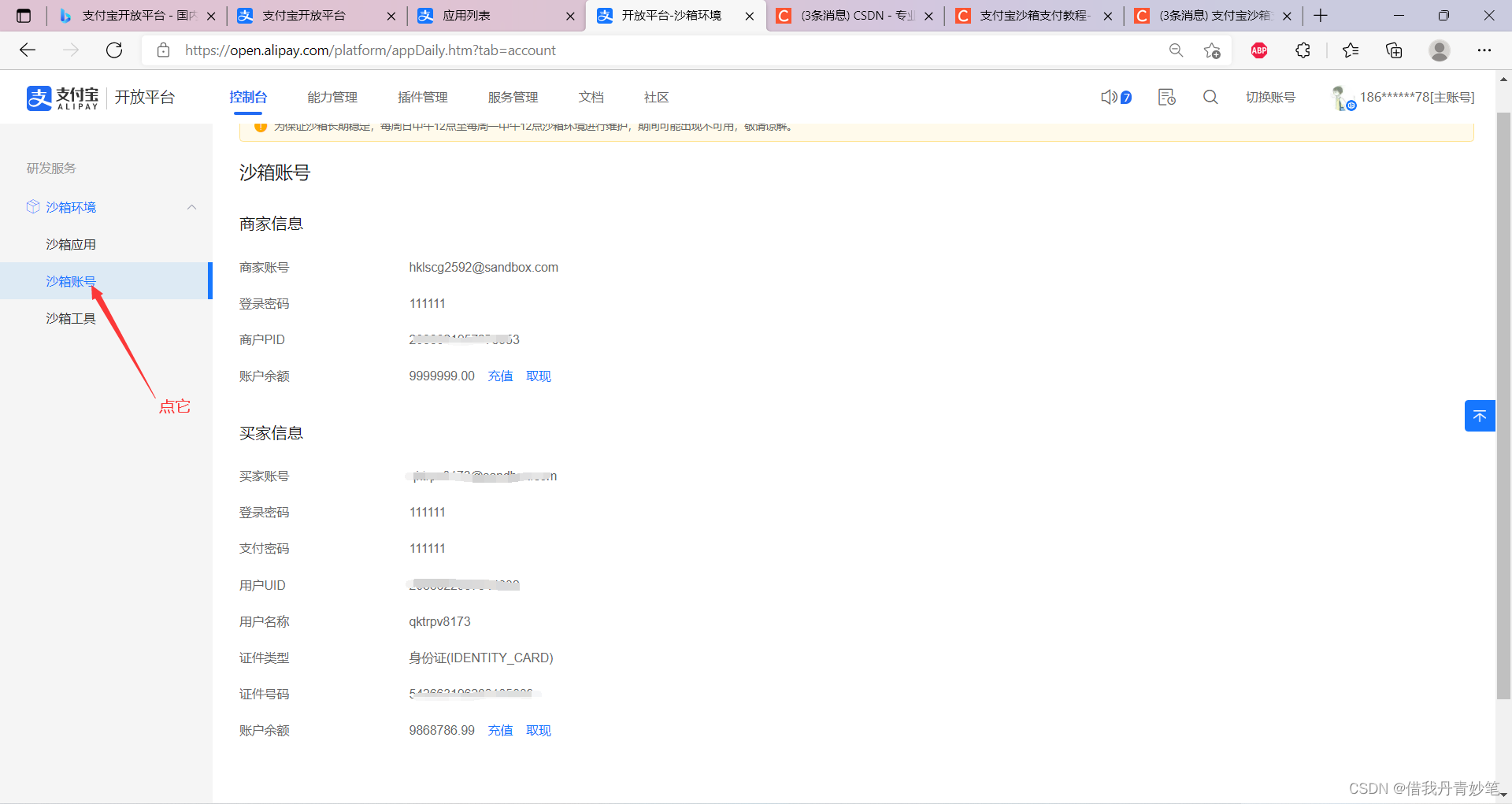1512x804 pixels.
Task: Open the favorites list icon
Action: (1351, 50)
